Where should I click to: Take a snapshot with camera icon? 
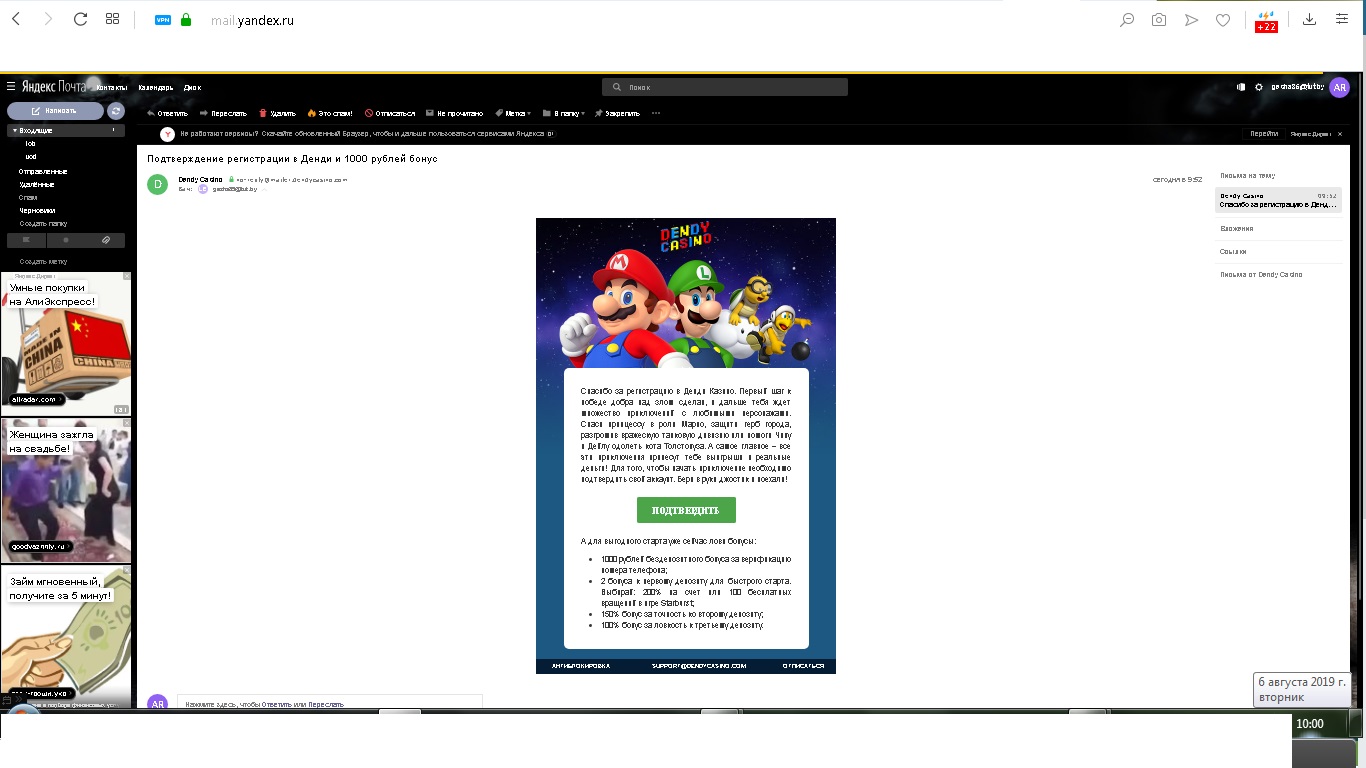coord(1159,19)
